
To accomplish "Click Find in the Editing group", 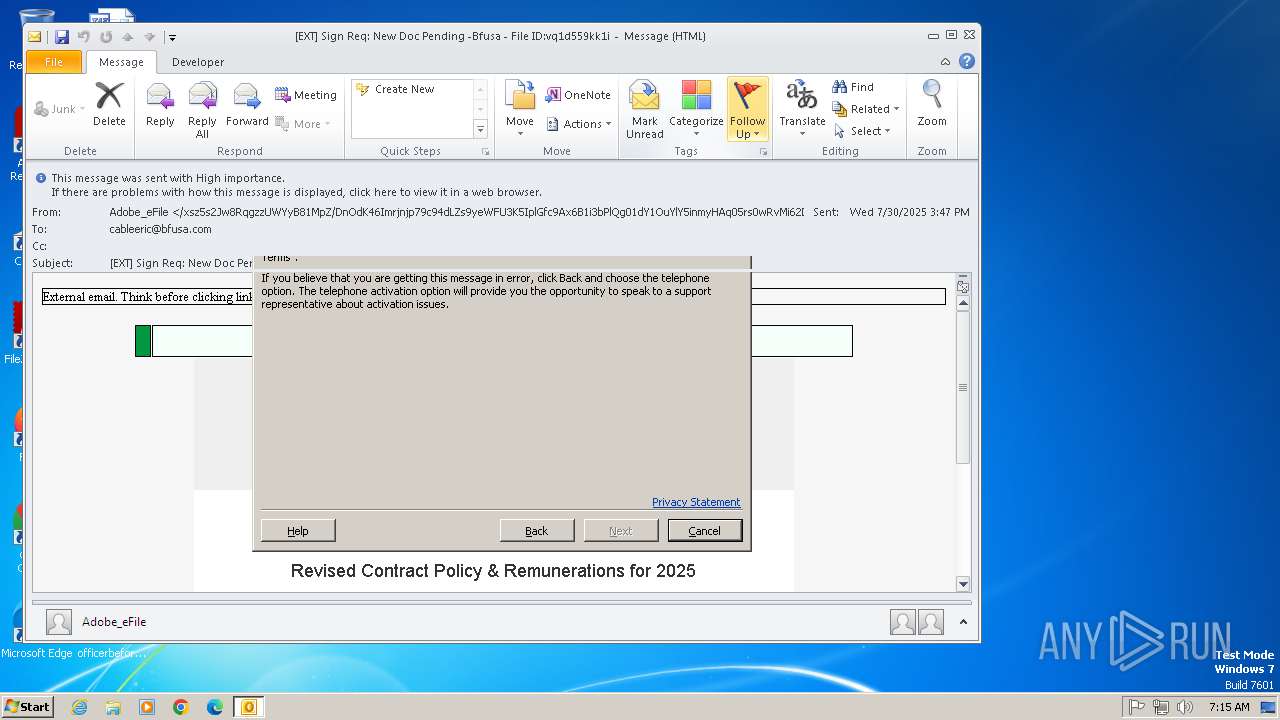I will (x=853, y=87).
